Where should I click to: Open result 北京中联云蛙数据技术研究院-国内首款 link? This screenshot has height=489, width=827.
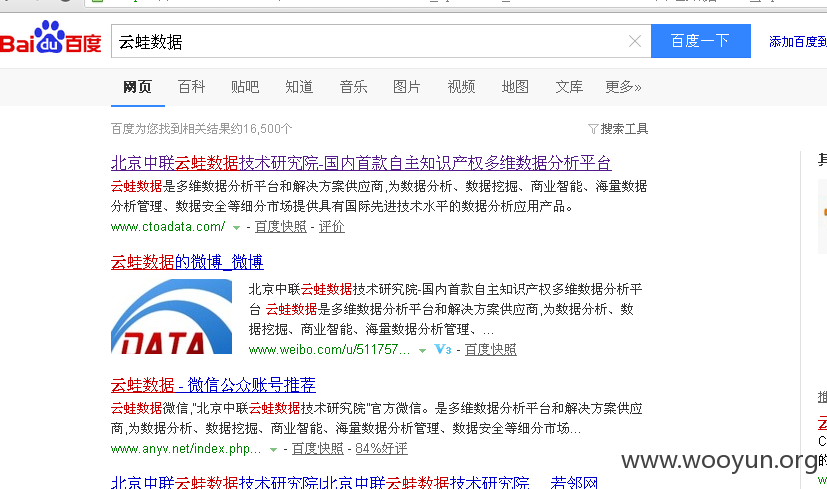coord(361,163)
